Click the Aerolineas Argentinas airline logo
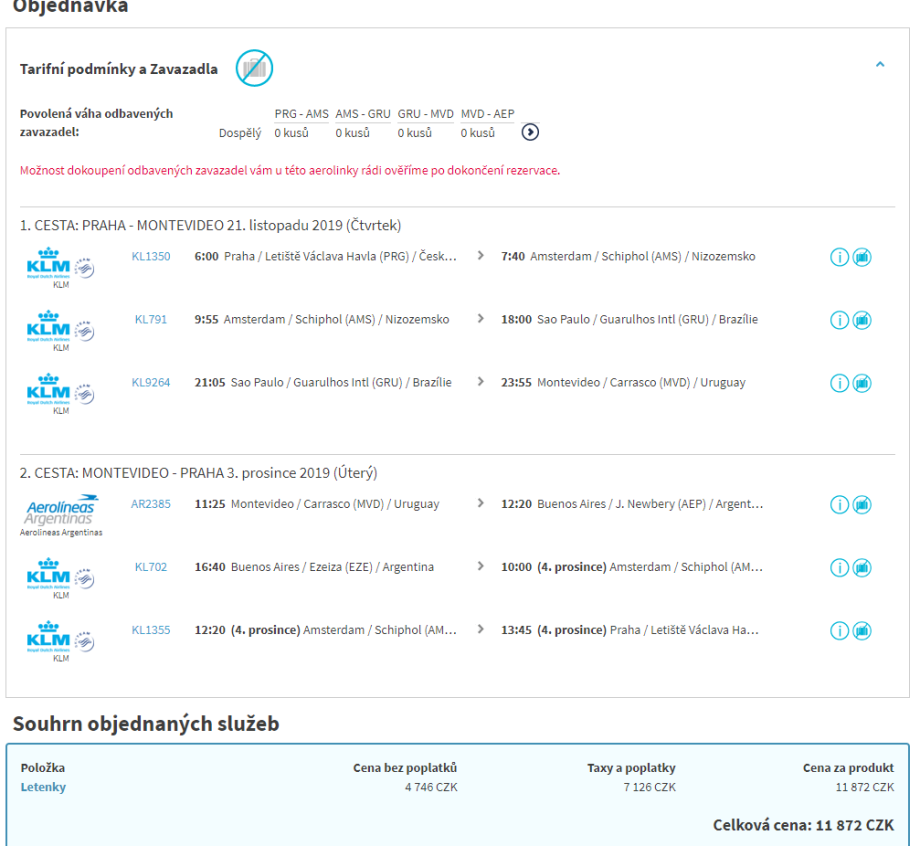This screenshot has height=846, width=920. [61, 511]
